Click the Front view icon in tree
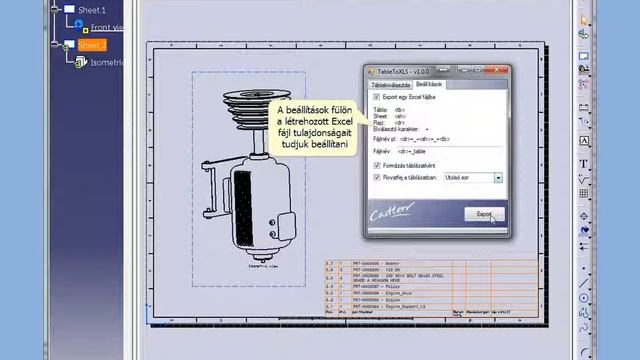640x360 pixels. 80,27
